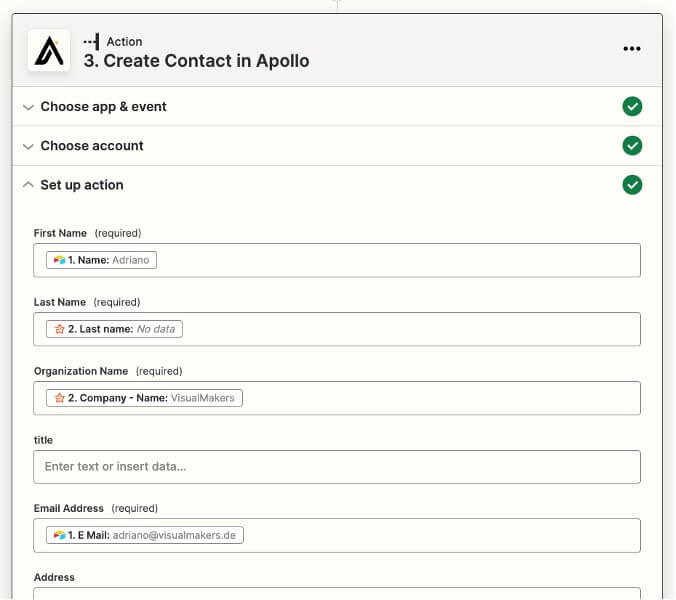Click the 'Organization Name' field label
This screenshot has height=600, width=676.
tap(81, 371)
